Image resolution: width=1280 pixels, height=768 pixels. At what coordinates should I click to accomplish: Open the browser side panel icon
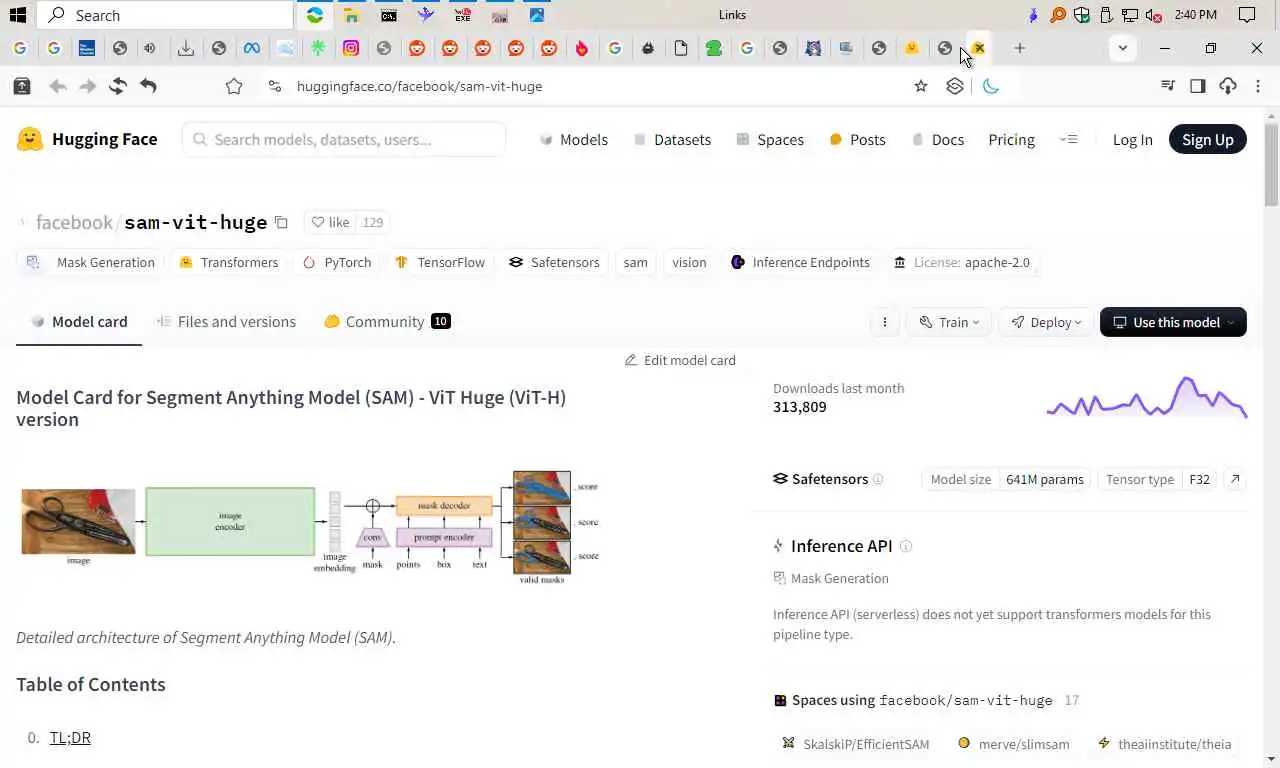[x=1197, y=86]
